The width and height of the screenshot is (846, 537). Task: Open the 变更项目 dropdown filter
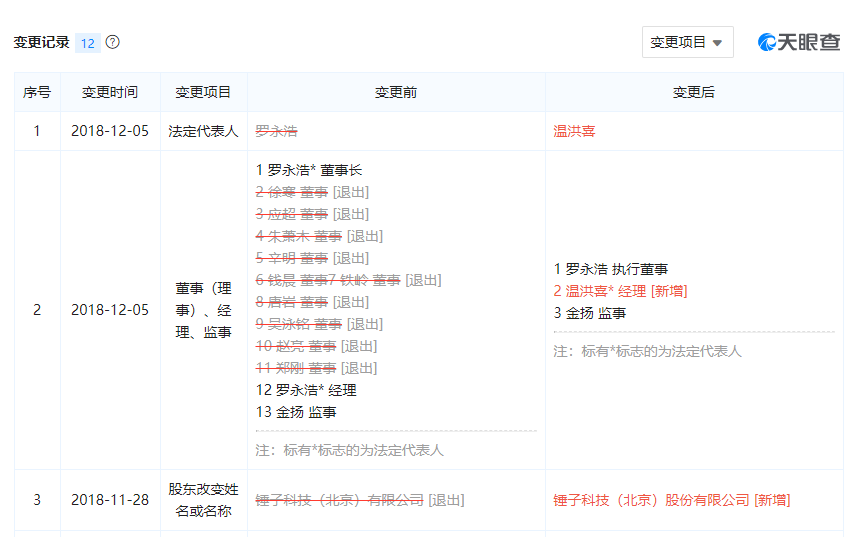point(687,42)
